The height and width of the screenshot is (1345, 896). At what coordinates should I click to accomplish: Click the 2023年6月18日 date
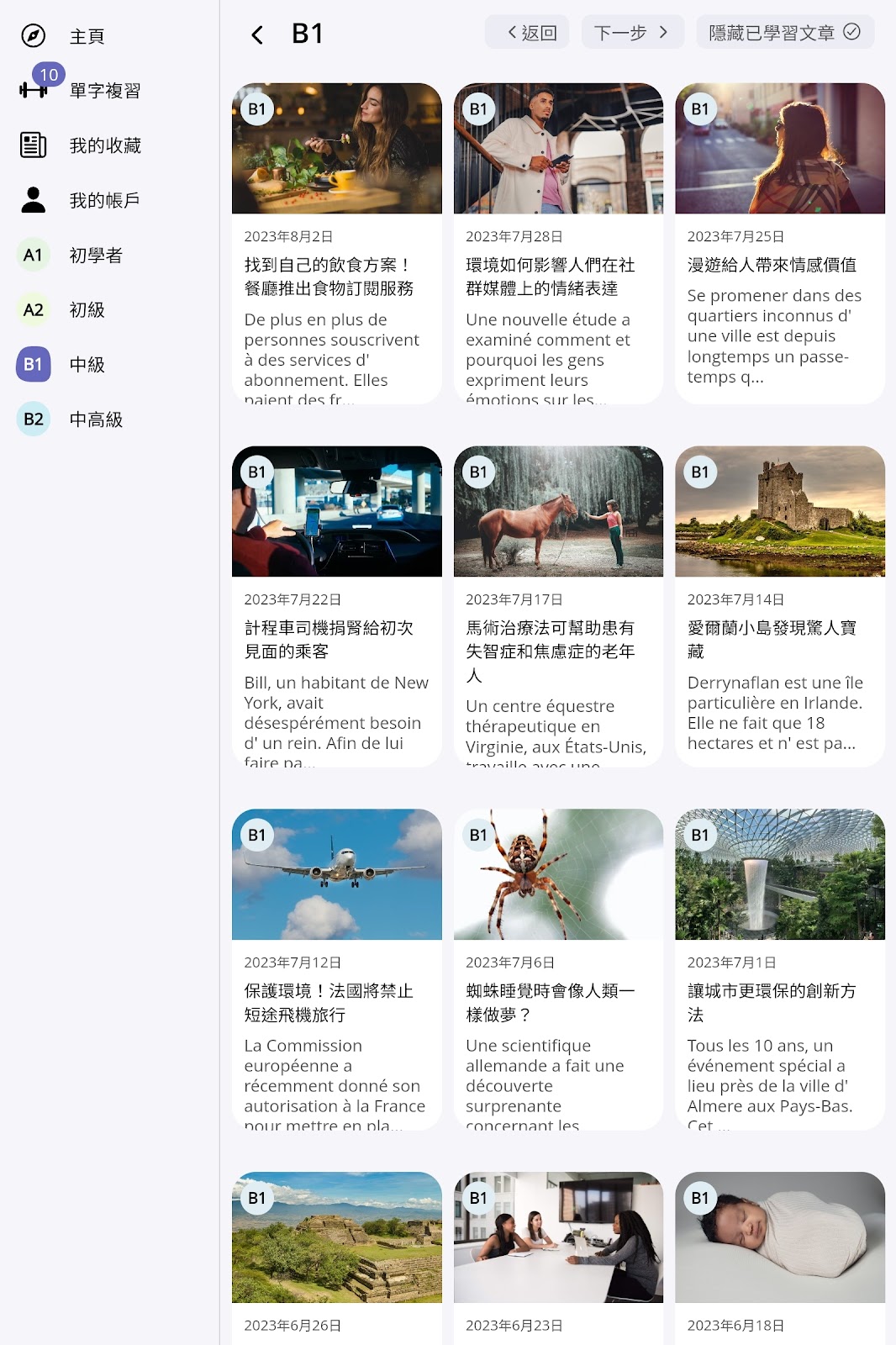coord(735,1326)
